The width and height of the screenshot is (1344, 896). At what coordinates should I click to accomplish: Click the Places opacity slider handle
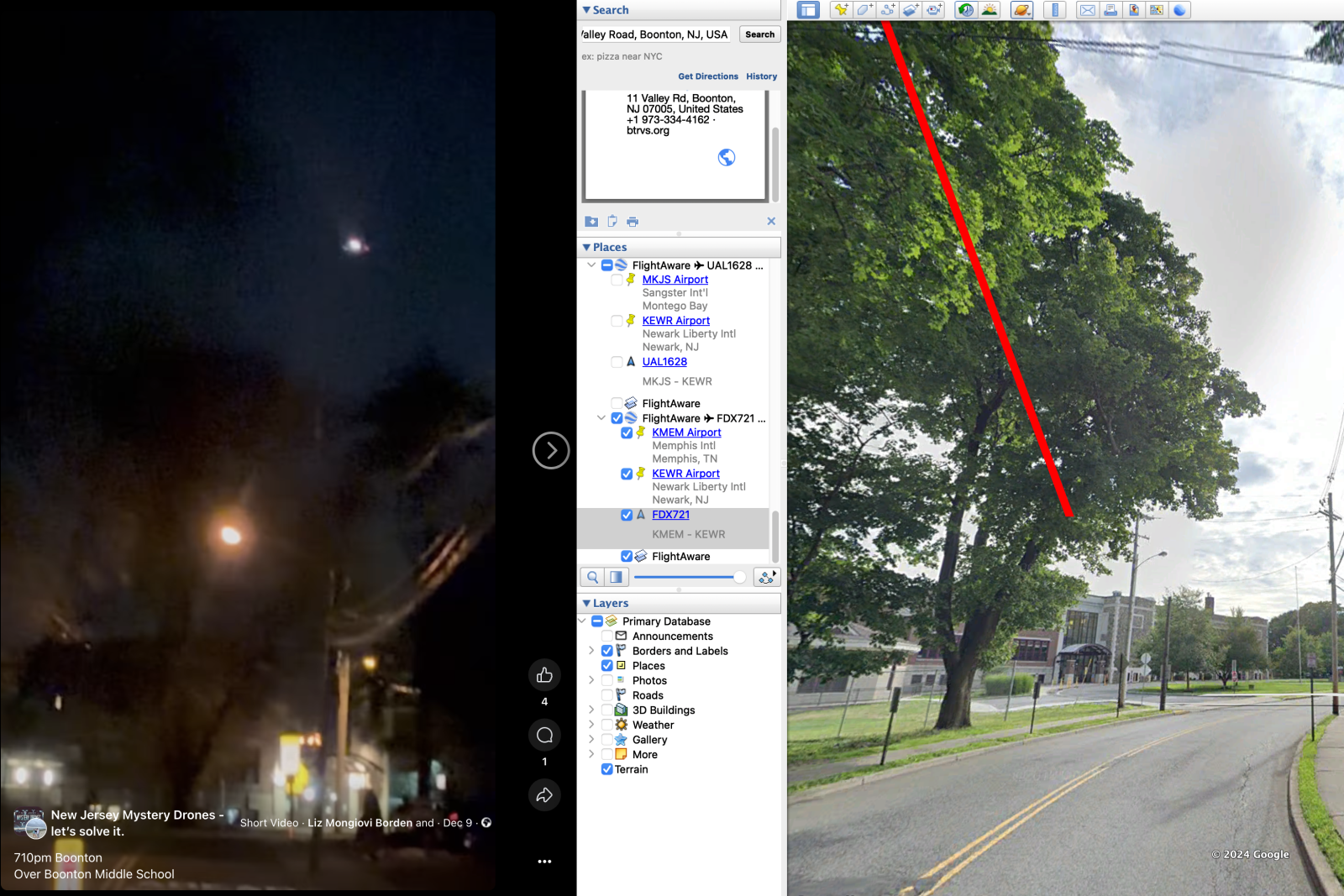[739, 577]
